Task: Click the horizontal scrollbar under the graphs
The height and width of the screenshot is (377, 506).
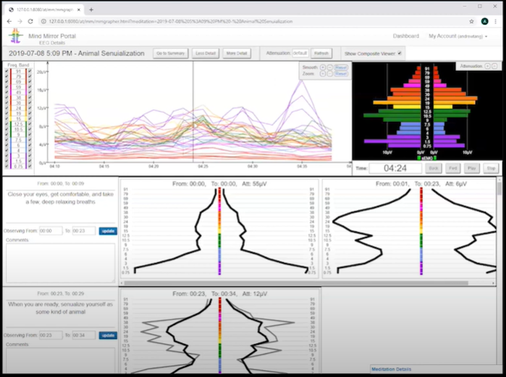Action: (296, 283)
